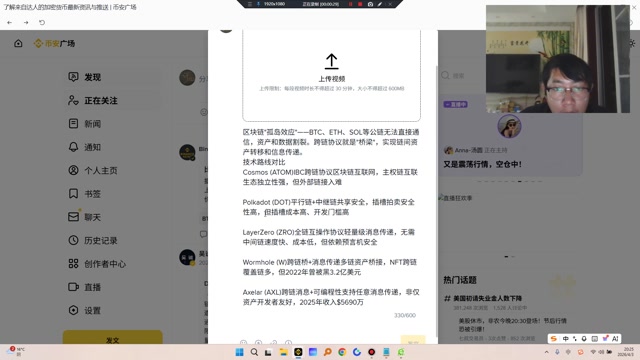Click the weather widget on taskbar
This screenshot has height=360, width=640.
[x=16, y=352]
